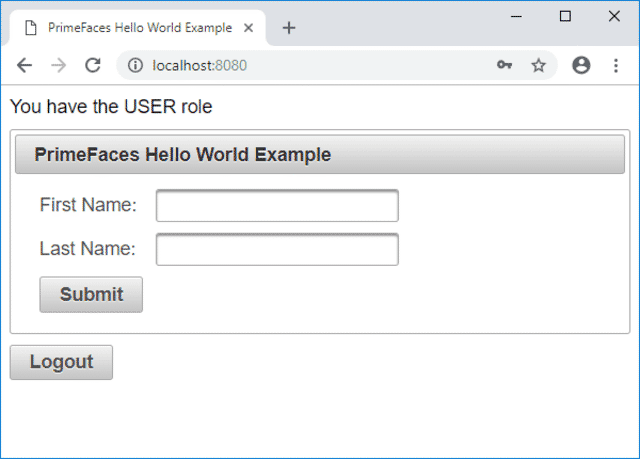The height and width of the screenshot is (459, 640).
Task: Open saved passwords key icon
Action: tap(504, 65)
